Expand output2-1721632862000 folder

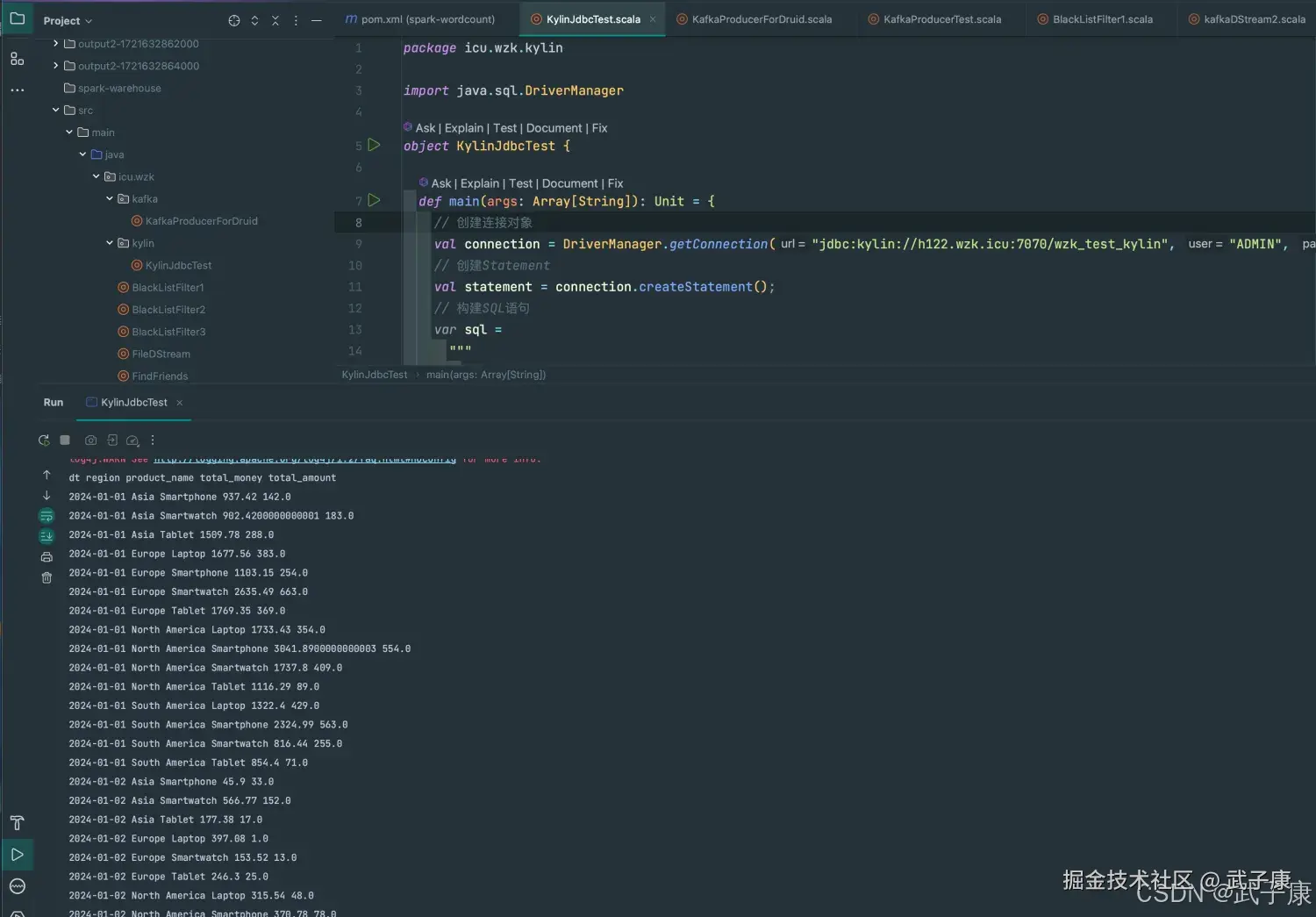tap(56, 43)
